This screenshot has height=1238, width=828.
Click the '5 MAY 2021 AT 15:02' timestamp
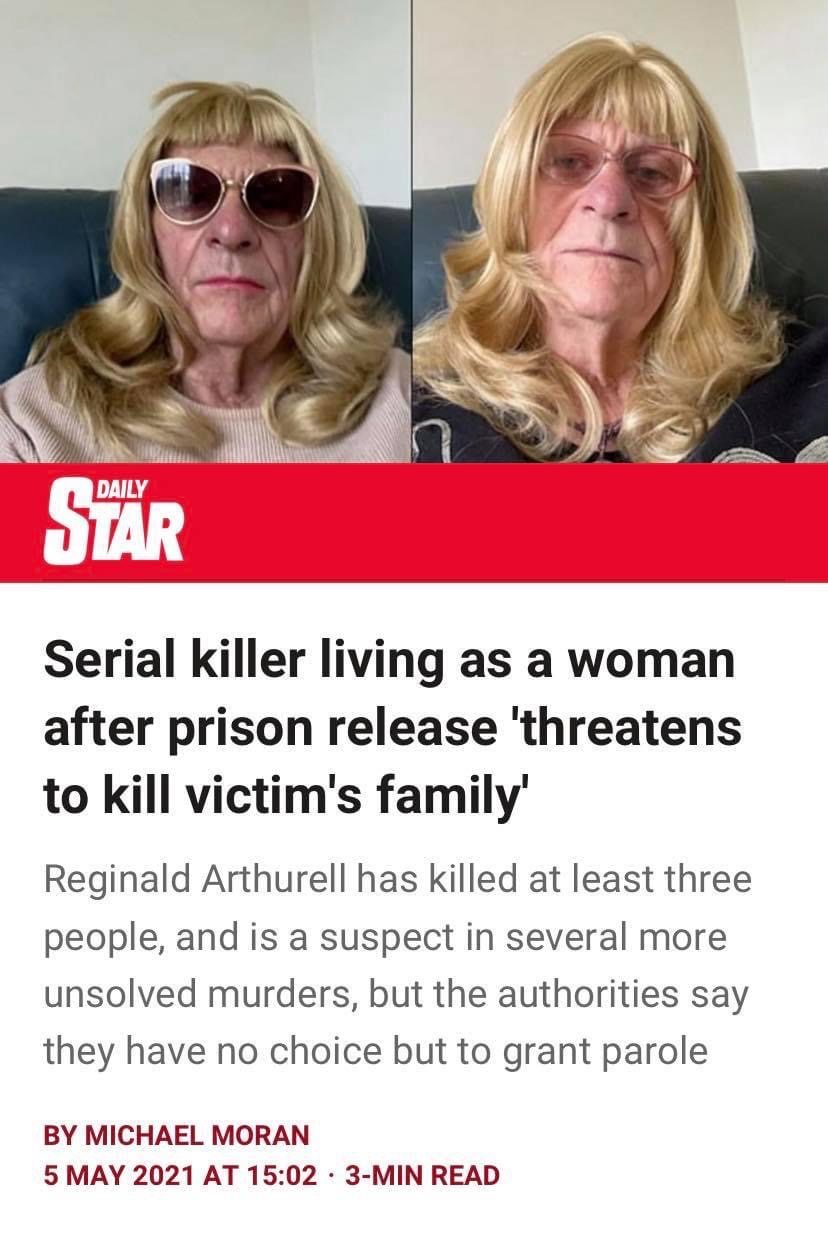[x=180, y=1175]
